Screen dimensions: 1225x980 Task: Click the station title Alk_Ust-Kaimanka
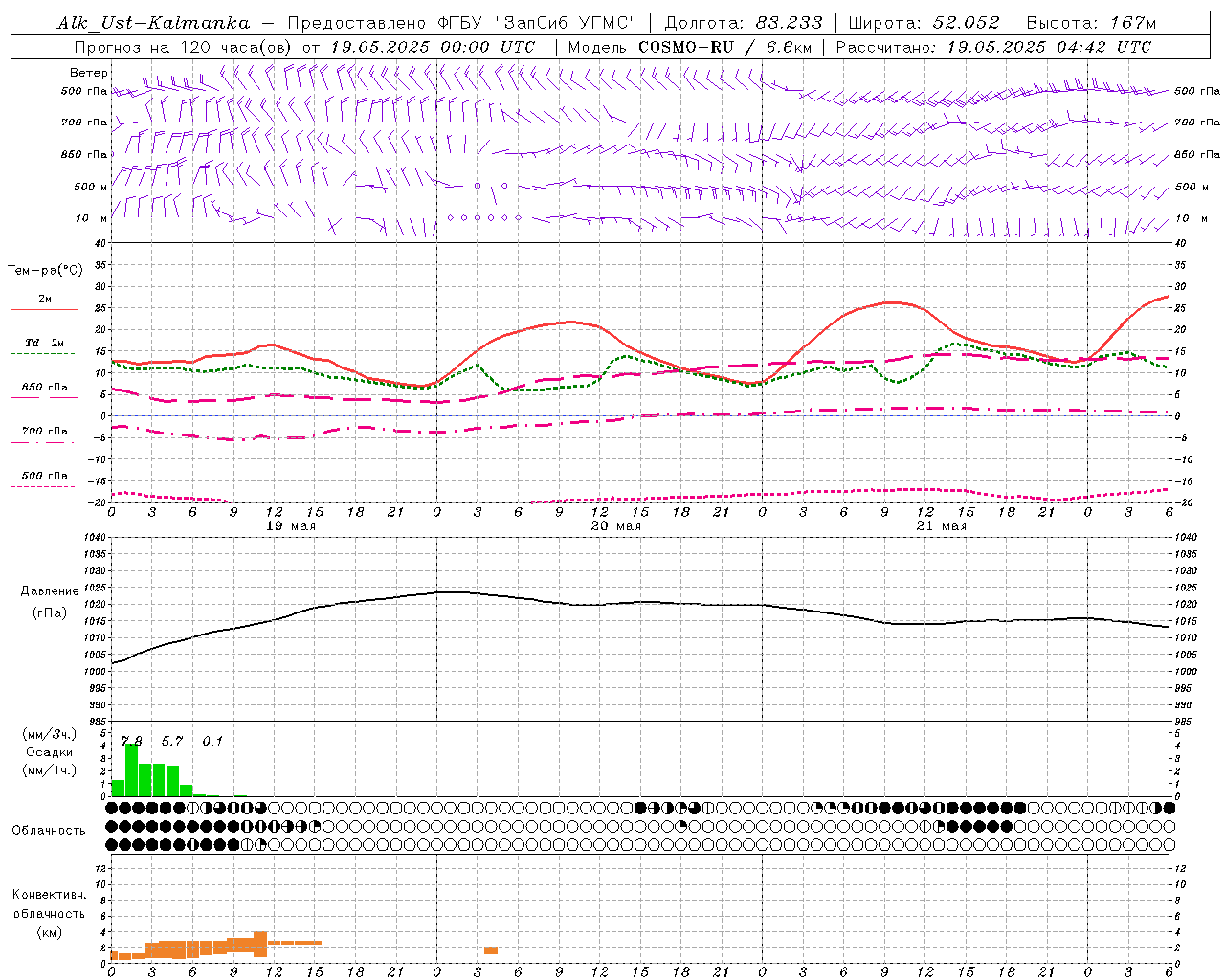click(x=154, y=23)
